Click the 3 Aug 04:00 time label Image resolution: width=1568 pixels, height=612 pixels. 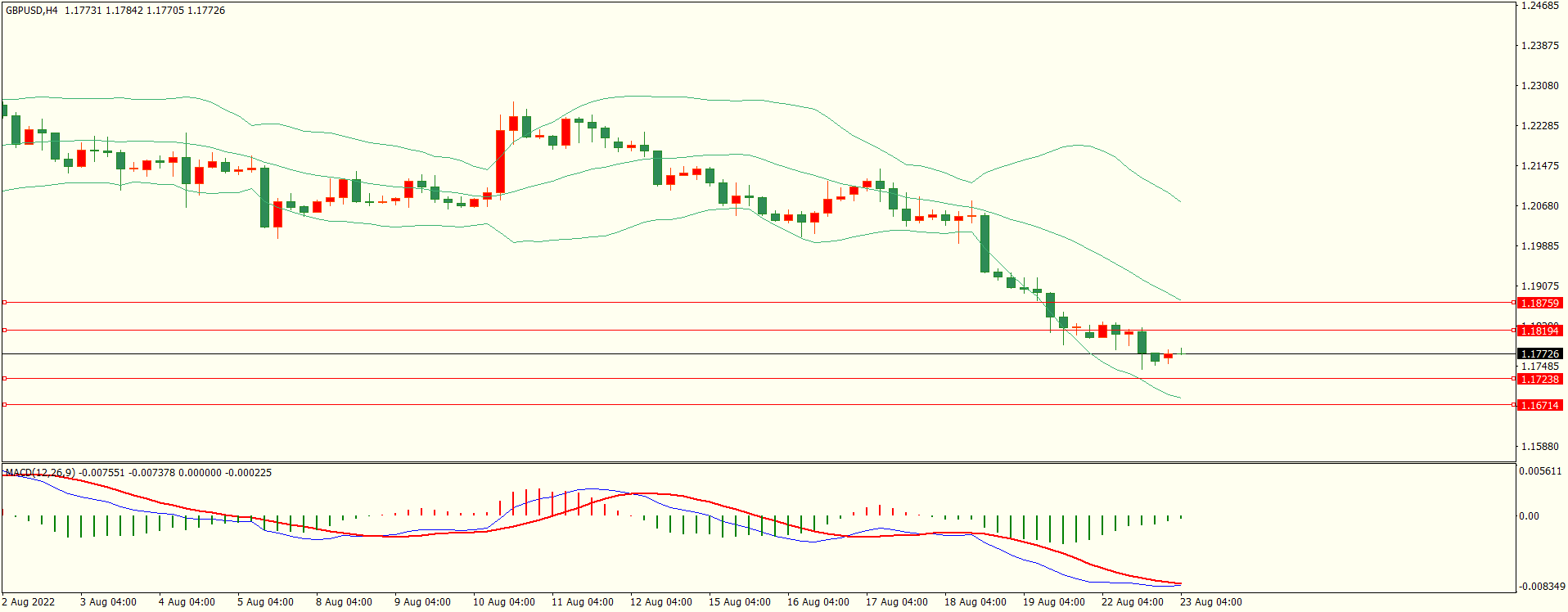point(108,602)
